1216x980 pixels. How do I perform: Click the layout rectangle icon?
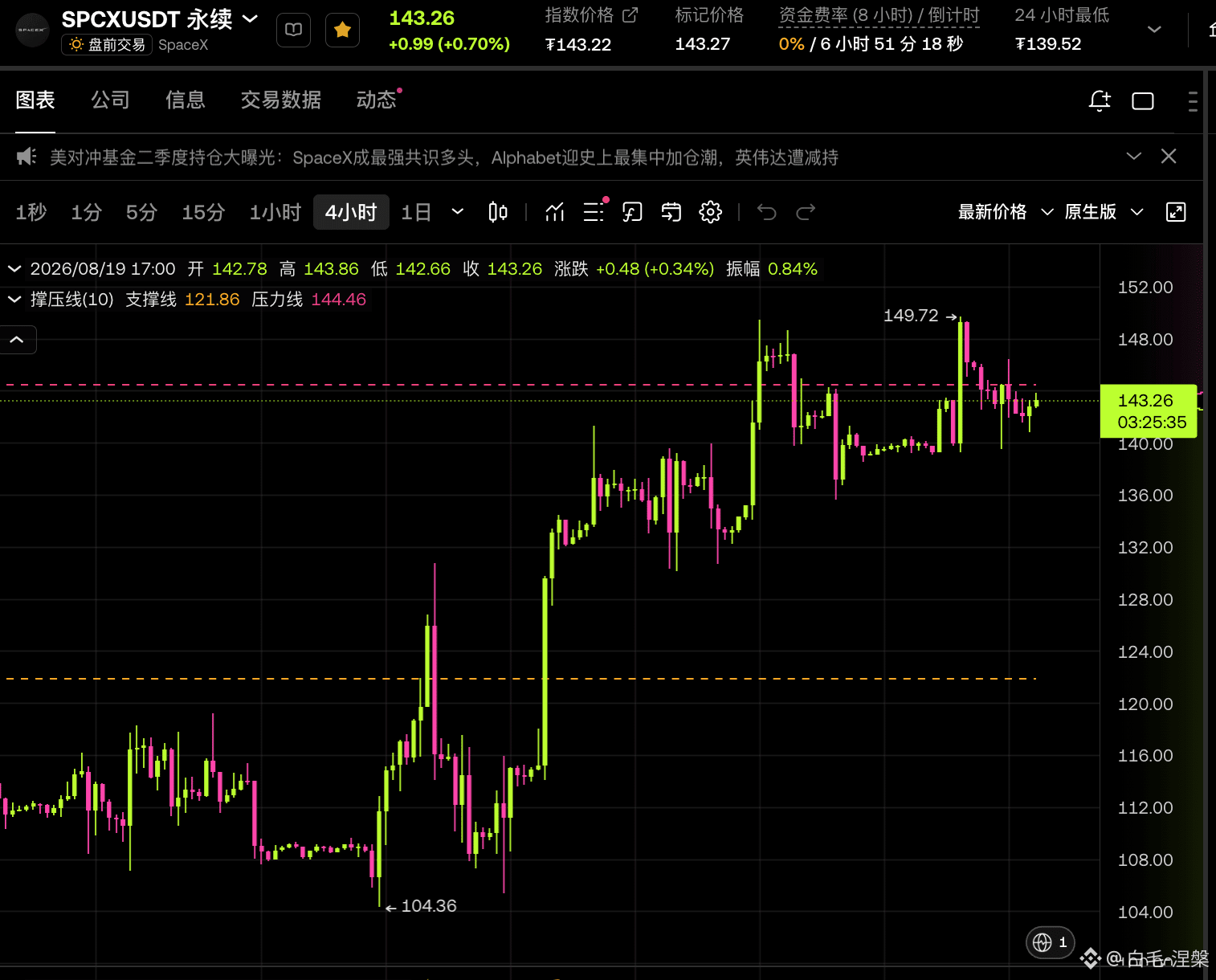(1143, 100)
